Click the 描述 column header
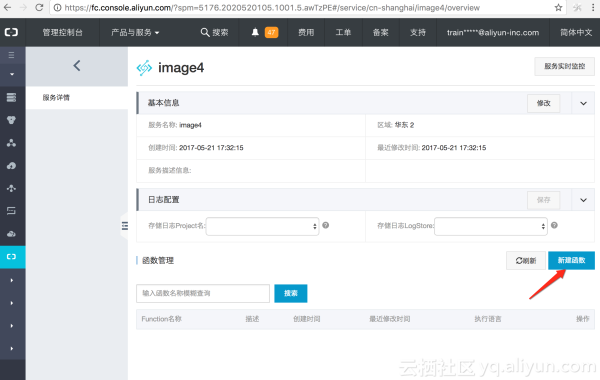The height and width of the screenshot is (380, 600). (252, 319)
